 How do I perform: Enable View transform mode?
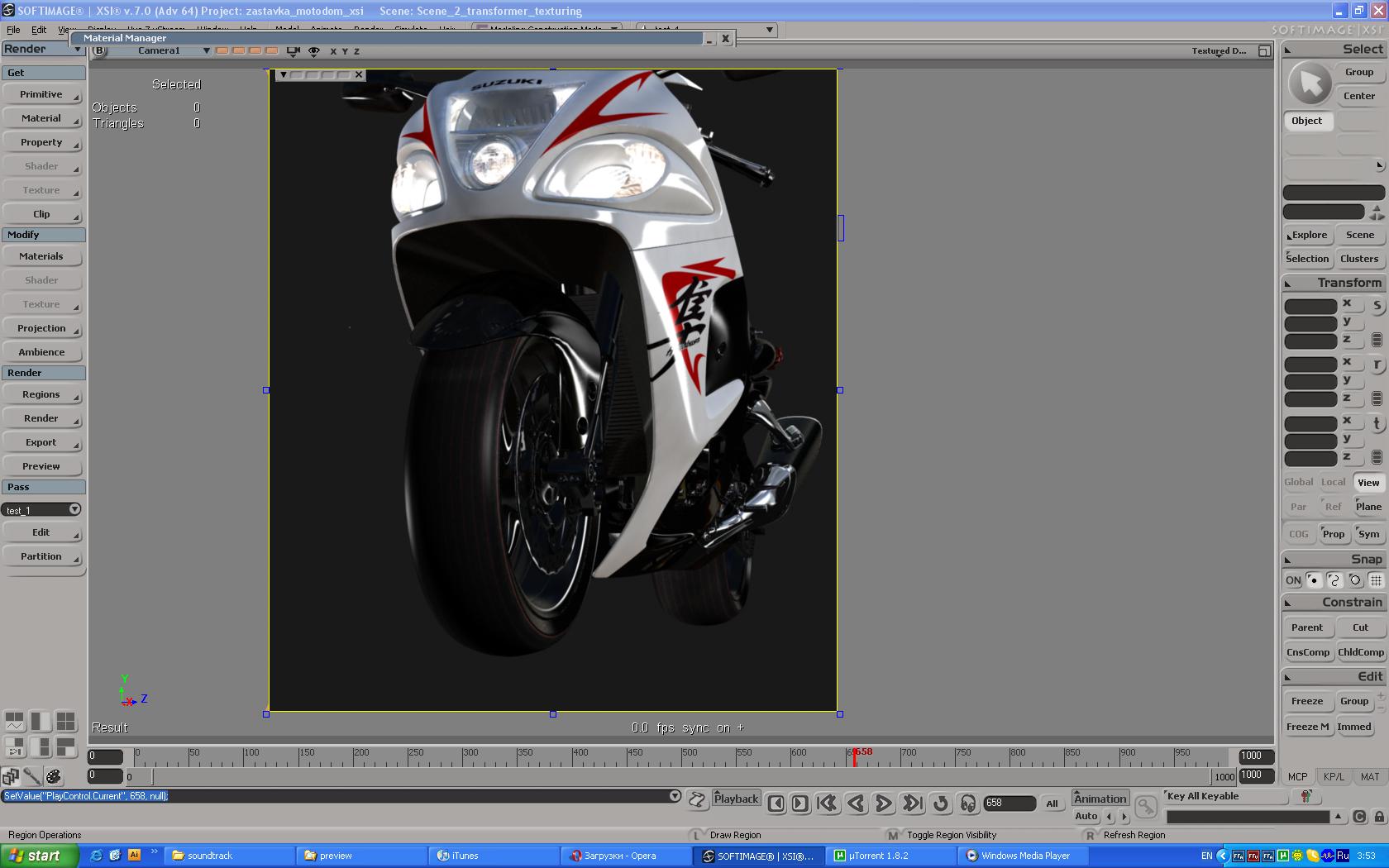click(1368, 483)
